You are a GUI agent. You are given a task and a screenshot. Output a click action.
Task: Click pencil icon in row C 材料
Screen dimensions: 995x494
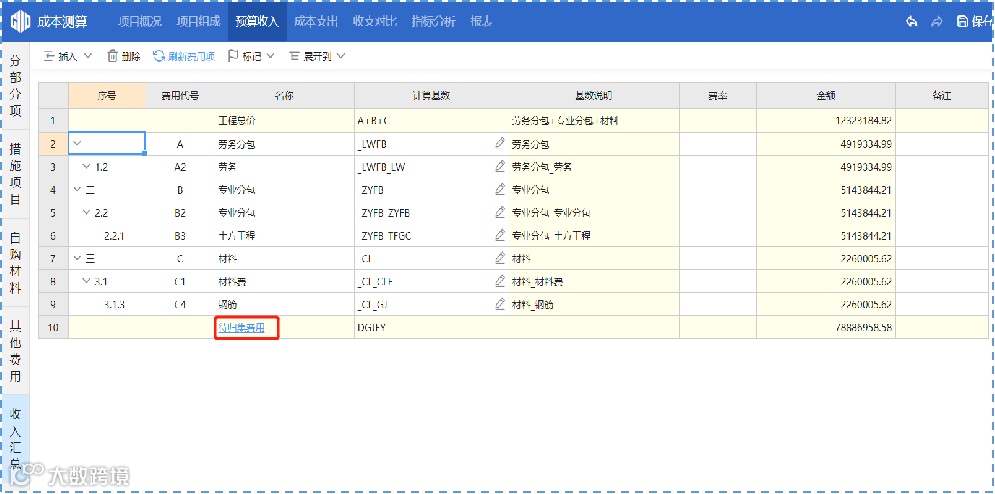(x=500, y=258)
